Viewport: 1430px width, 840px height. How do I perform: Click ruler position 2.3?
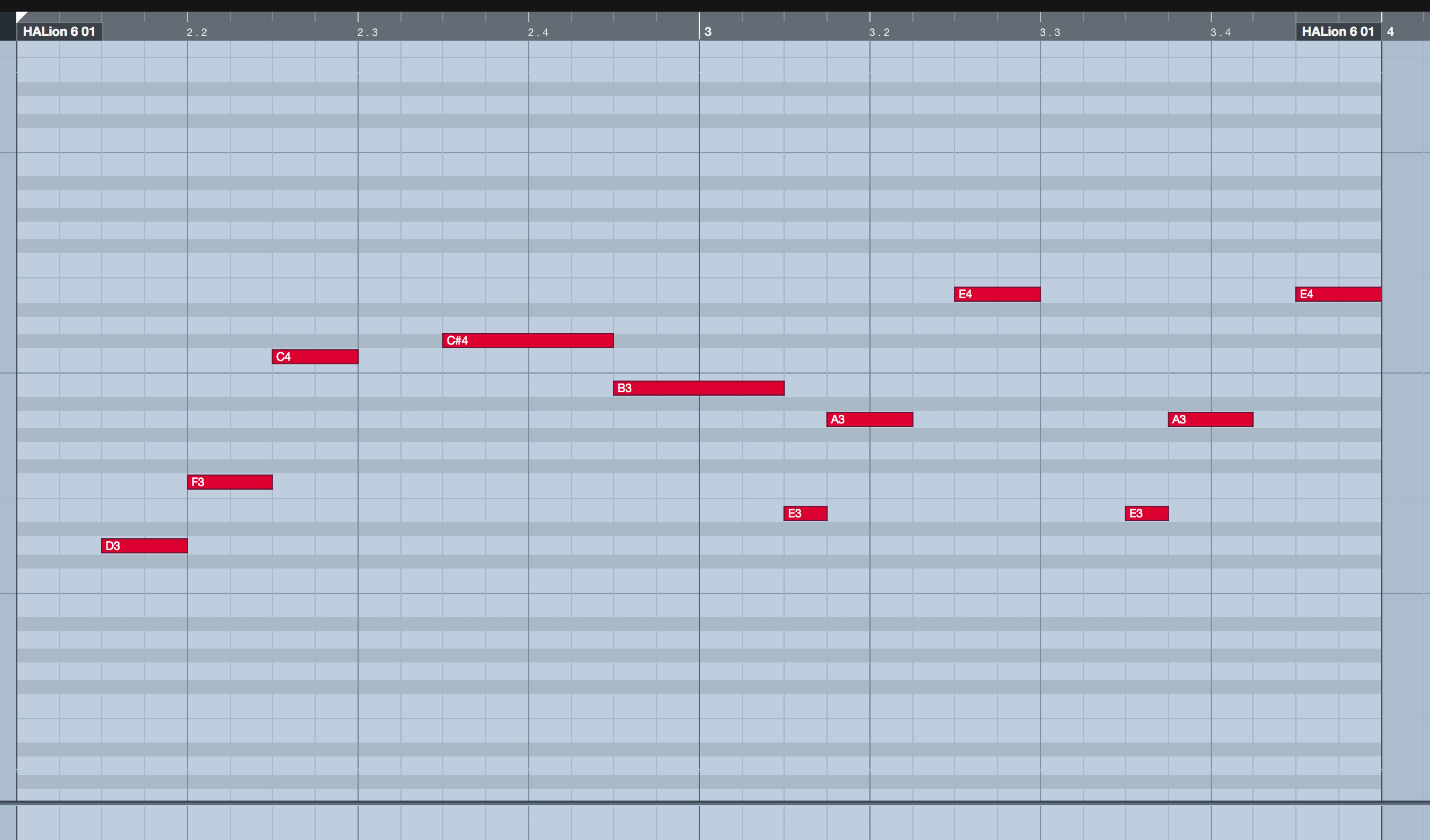coord(367,32)
